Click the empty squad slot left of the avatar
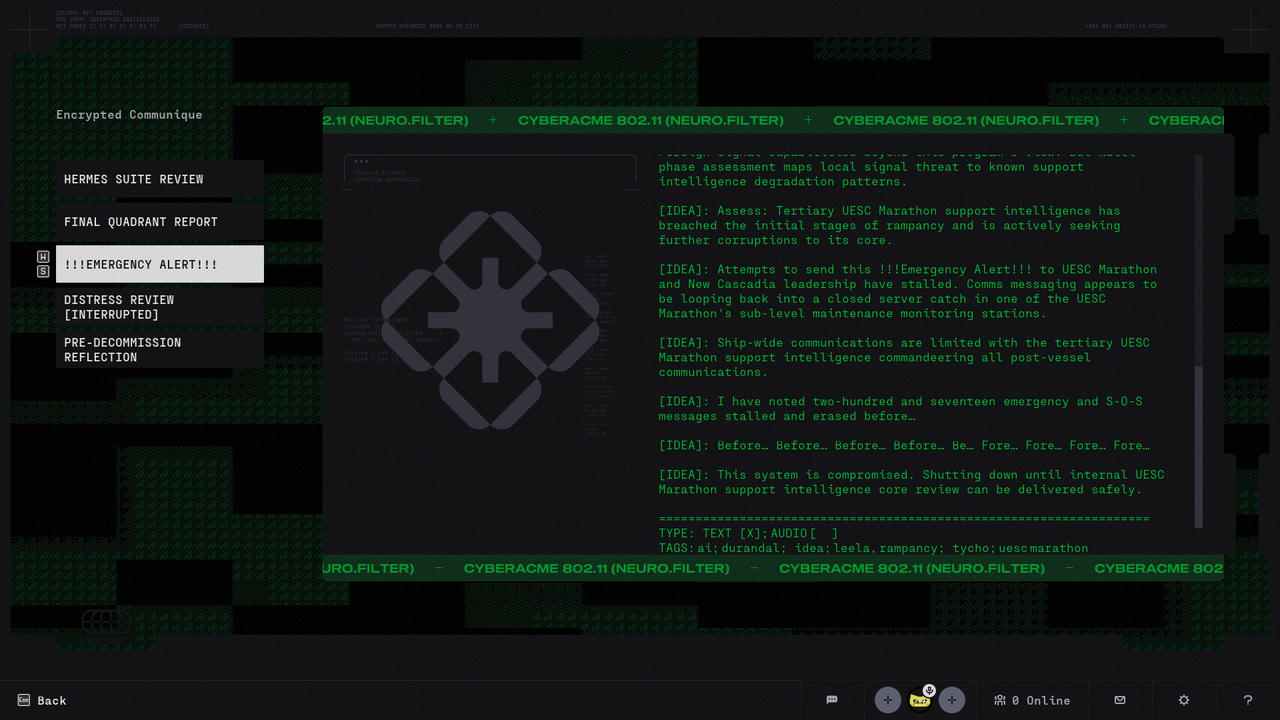This screenshot has width=1280, height=720. point(887,700)
